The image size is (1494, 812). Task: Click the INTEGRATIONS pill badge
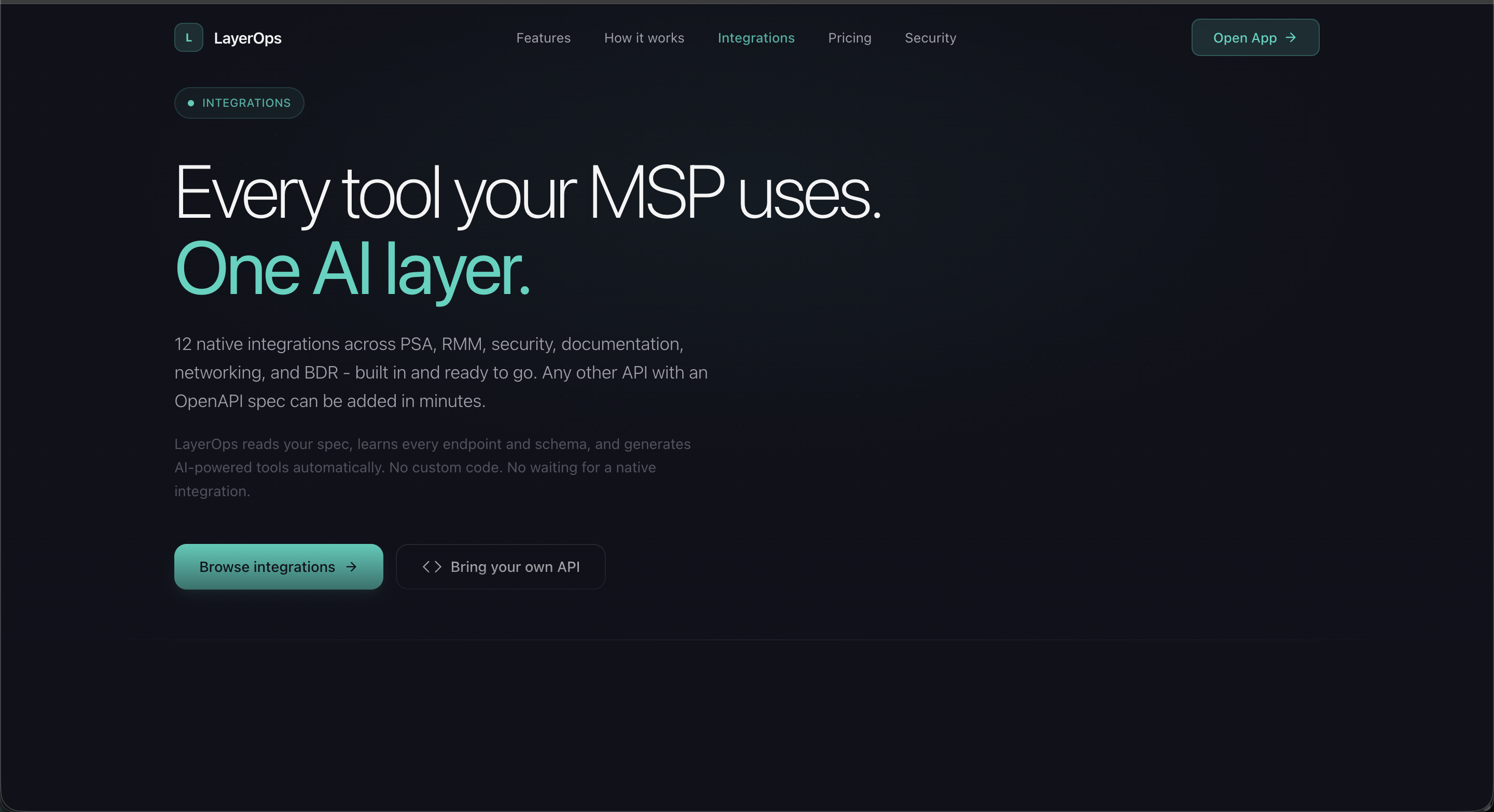(x=239, y=103)
